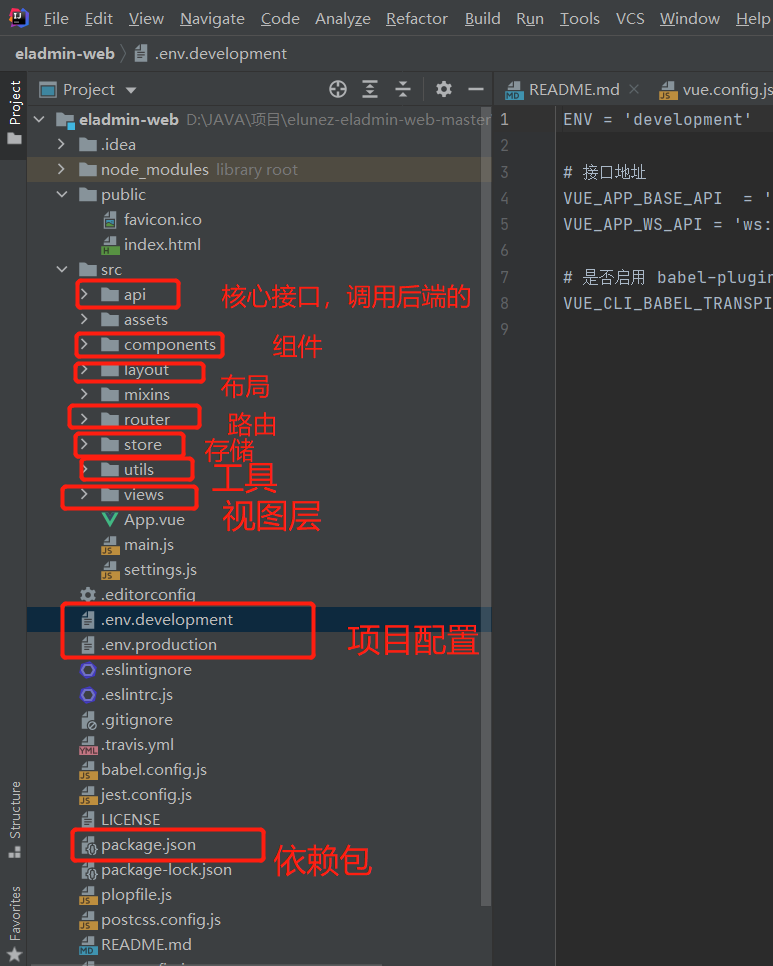Open the Analyze menu
Screen dimensions: 773x966
coord(343,19)
